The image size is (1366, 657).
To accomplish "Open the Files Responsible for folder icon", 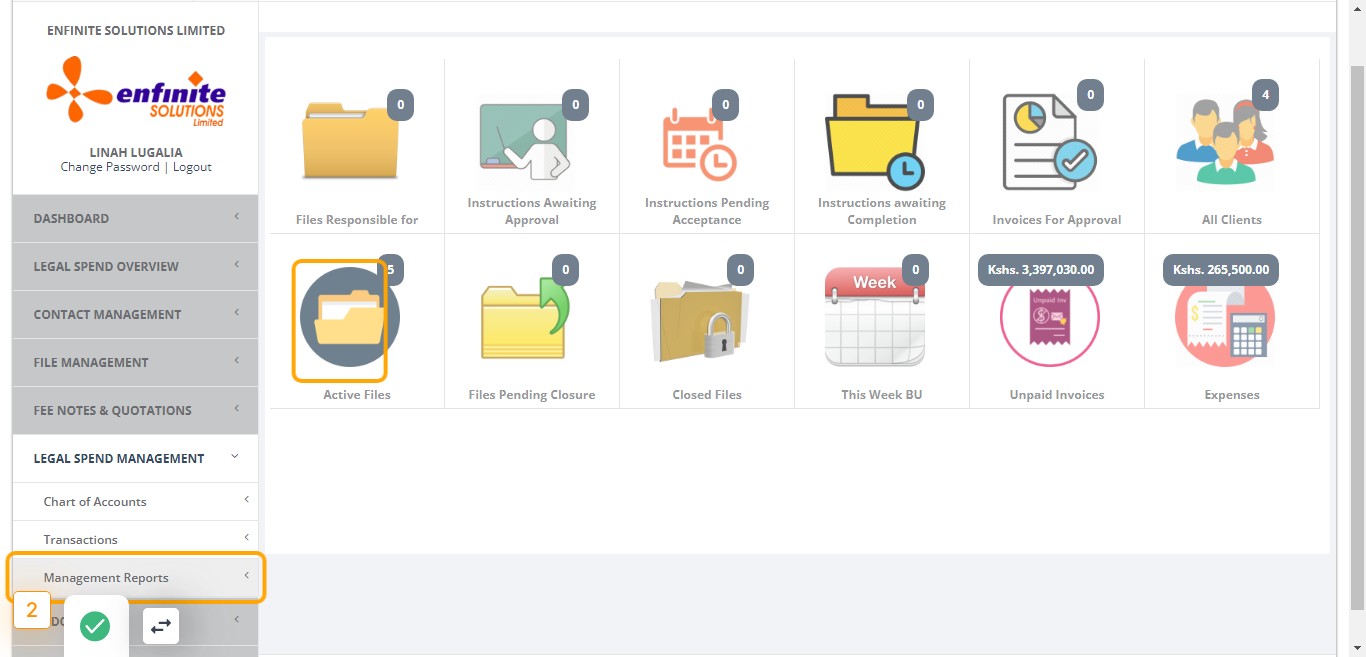I will pos(350,141).
